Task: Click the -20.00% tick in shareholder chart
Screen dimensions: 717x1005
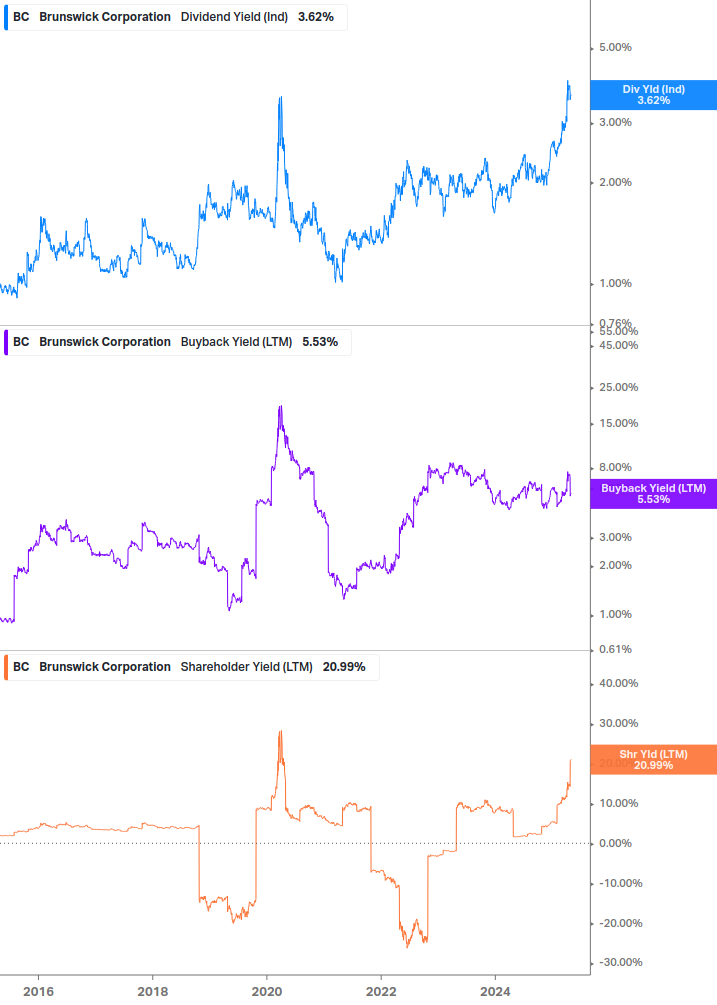Action: [x=620, y=923]
